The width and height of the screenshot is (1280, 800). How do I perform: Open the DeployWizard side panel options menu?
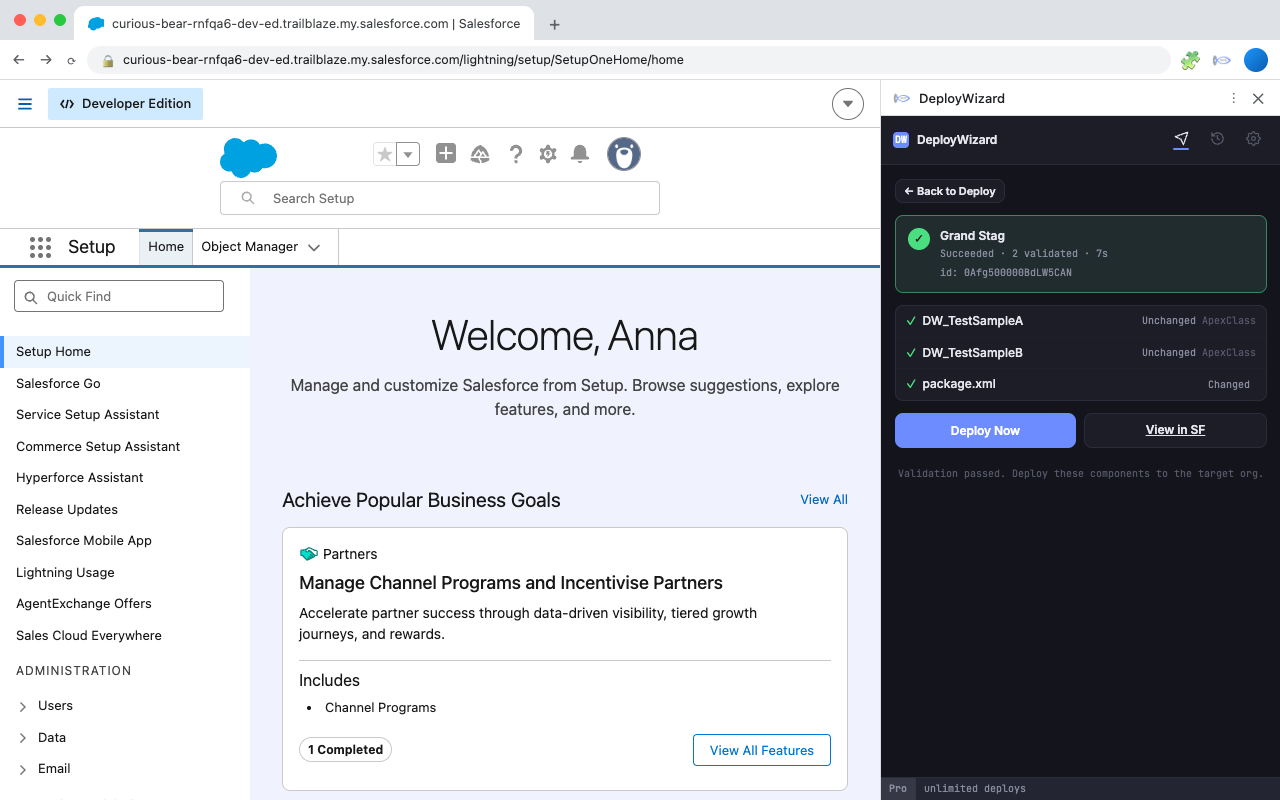coord(1233,98)
